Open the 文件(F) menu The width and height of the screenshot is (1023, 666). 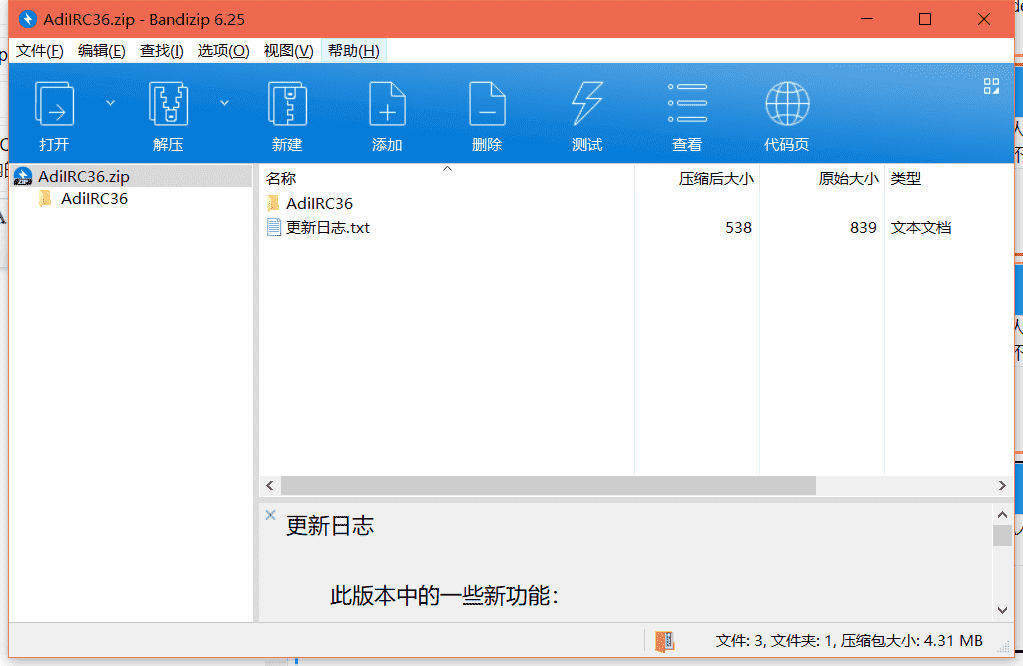tap(39, 51)
